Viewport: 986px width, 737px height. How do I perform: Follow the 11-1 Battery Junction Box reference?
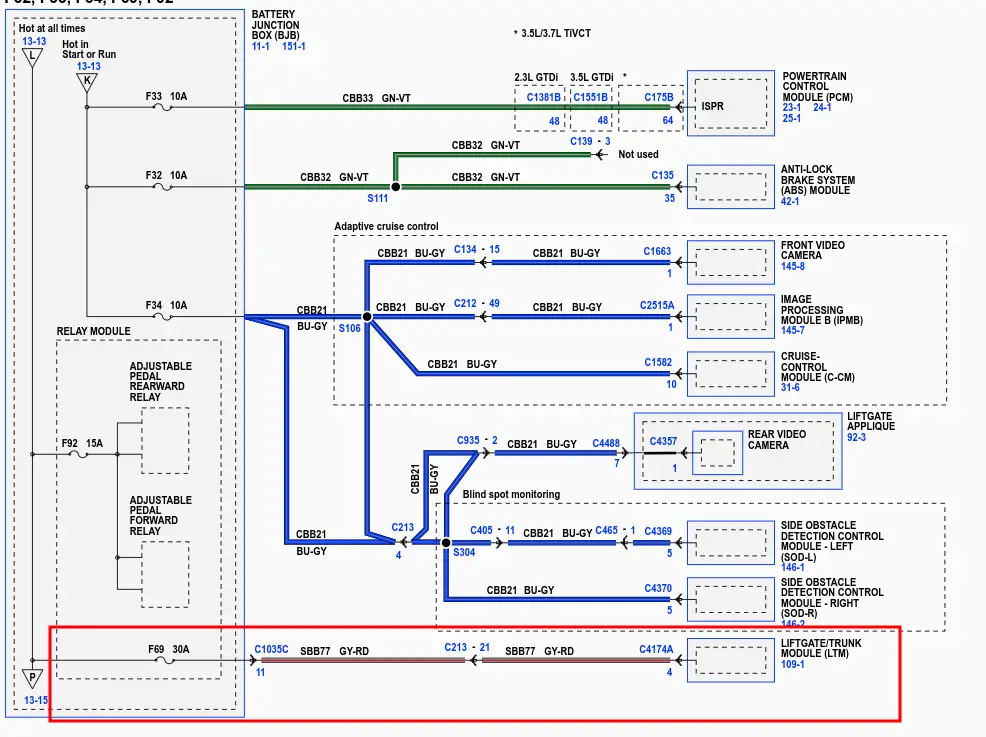tap(260, 47)
